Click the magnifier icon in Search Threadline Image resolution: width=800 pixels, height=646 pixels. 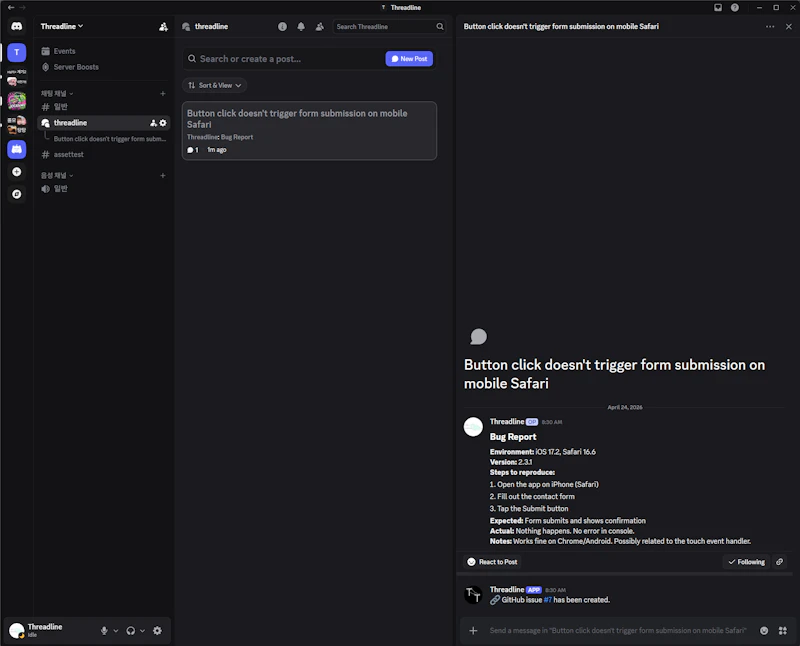click(440, 27)
